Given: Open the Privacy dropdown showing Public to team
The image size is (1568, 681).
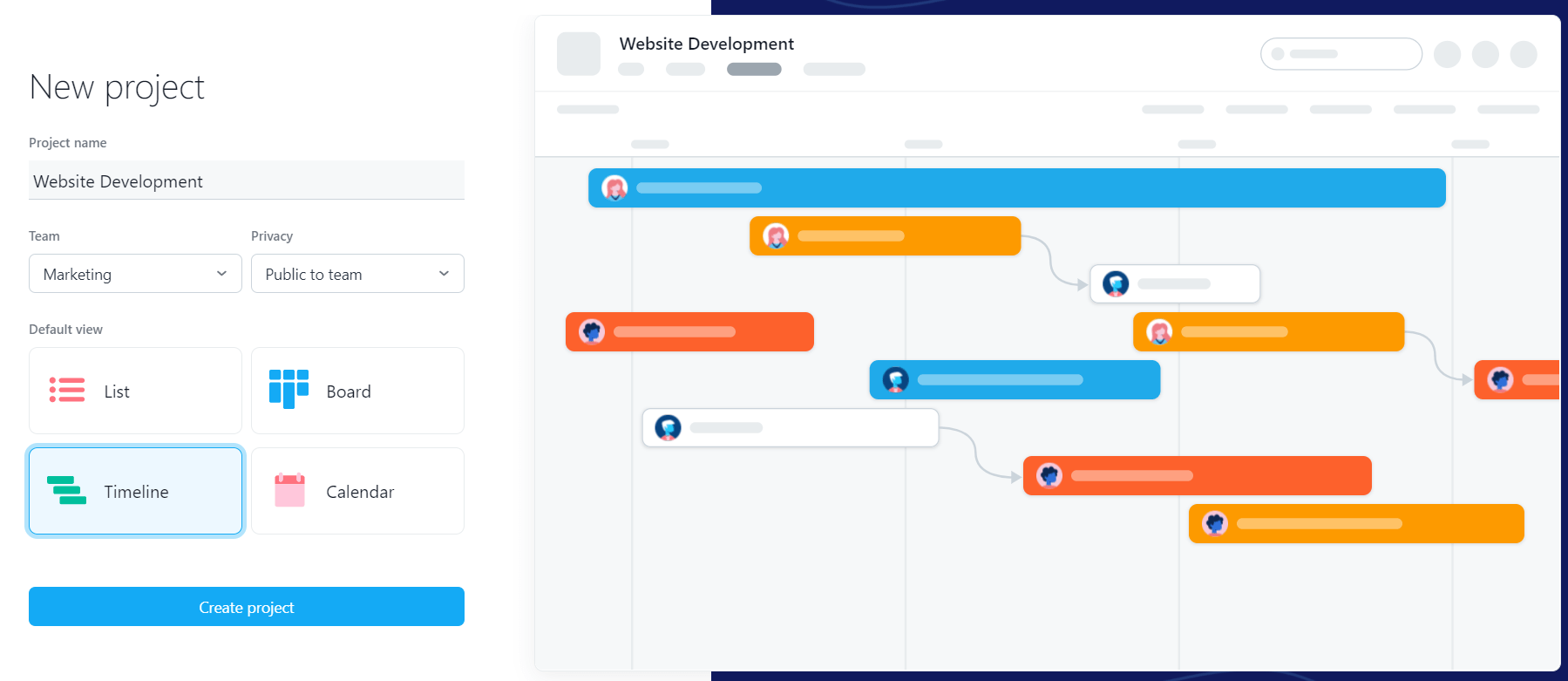Looking at the screenshot, I should click(357, 274).
